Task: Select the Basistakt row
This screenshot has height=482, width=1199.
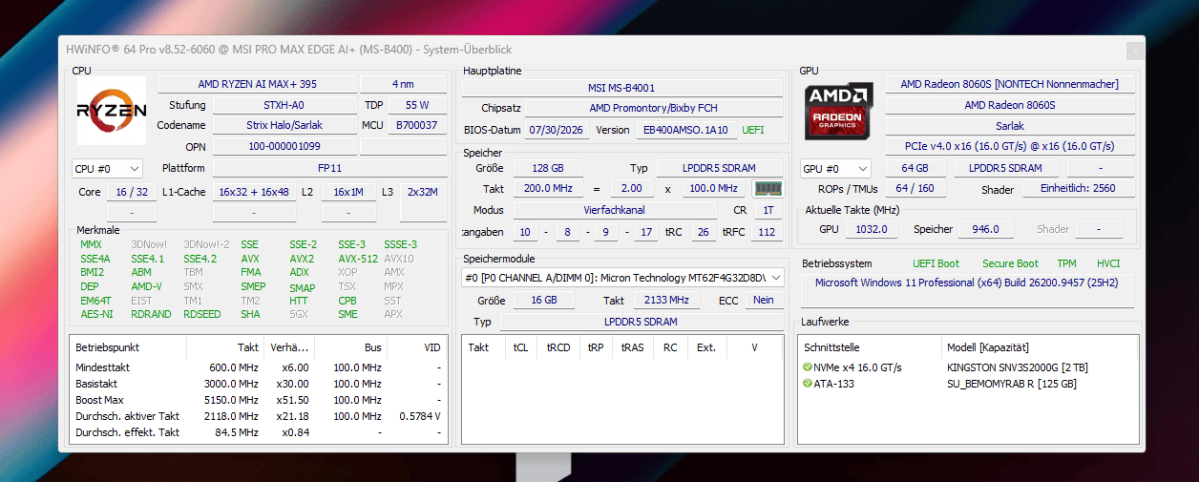Action: click(x=258, y=384)
